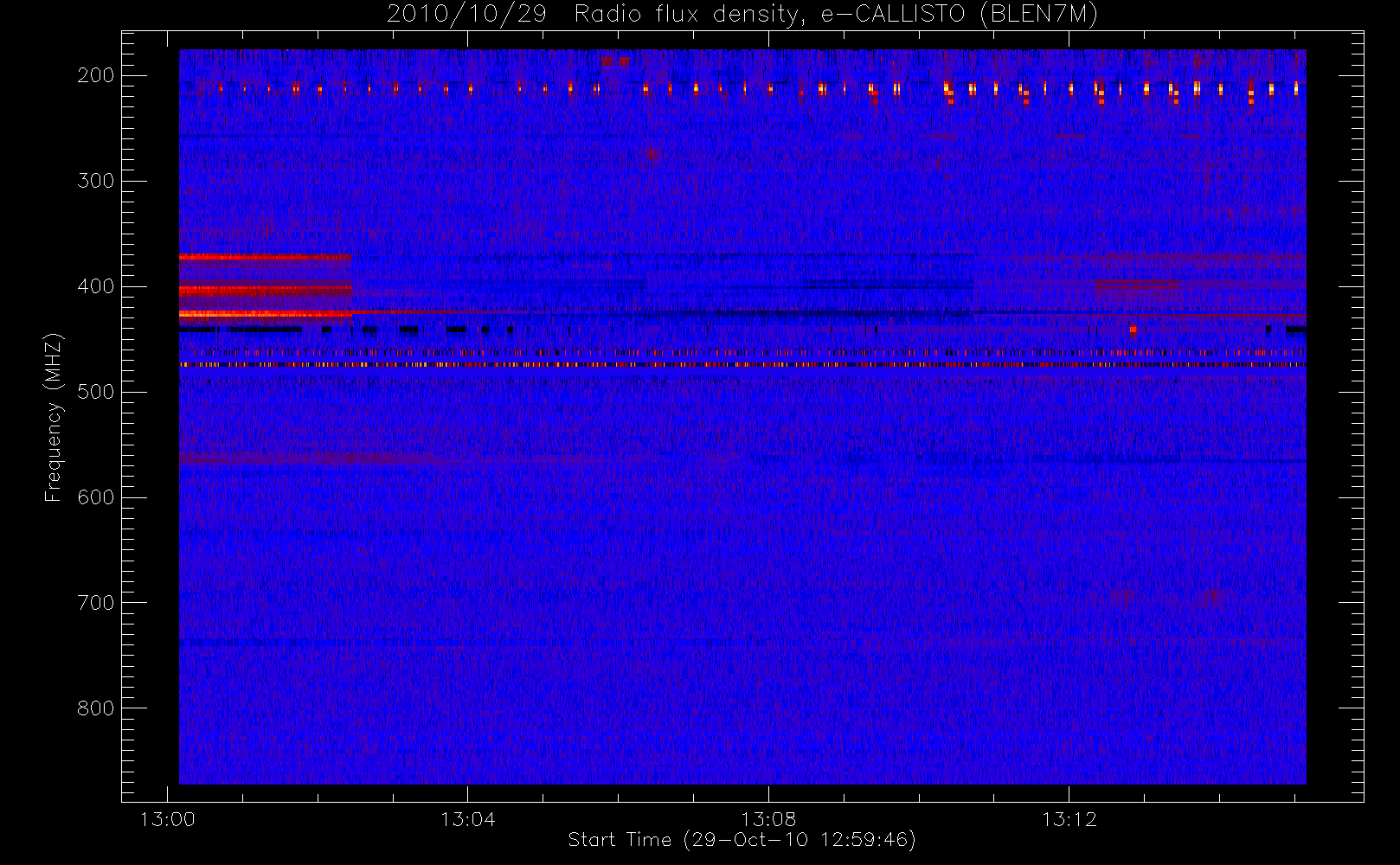Click the 13:00 time tick label
Screen dimensions: 1400x865
click(167, 819)
